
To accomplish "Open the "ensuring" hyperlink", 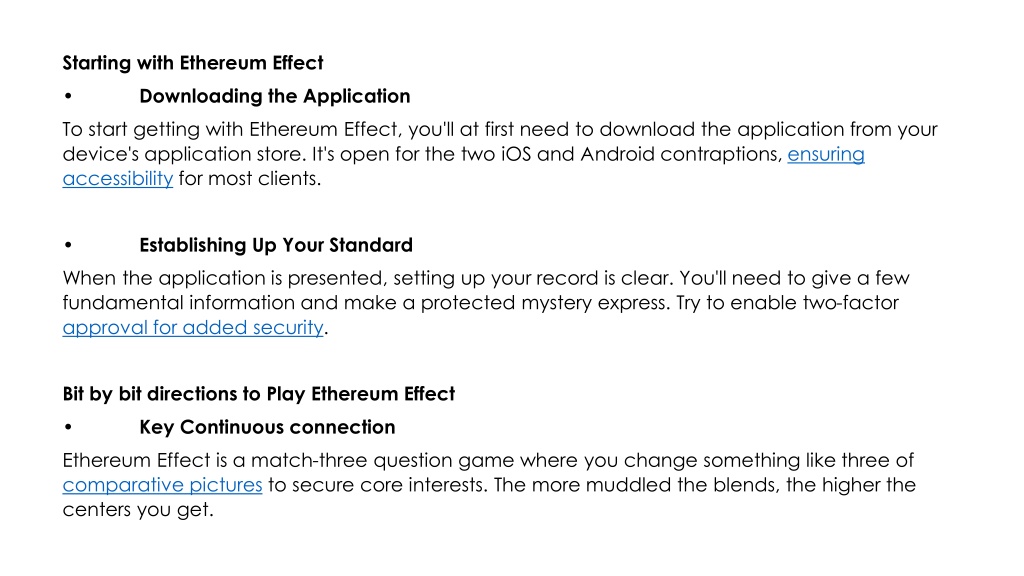I will click(825, 154).
